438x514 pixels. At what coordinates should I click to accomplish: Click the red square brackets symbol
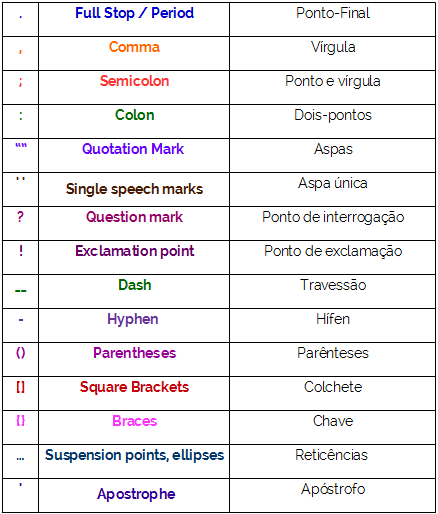[21, 387]
